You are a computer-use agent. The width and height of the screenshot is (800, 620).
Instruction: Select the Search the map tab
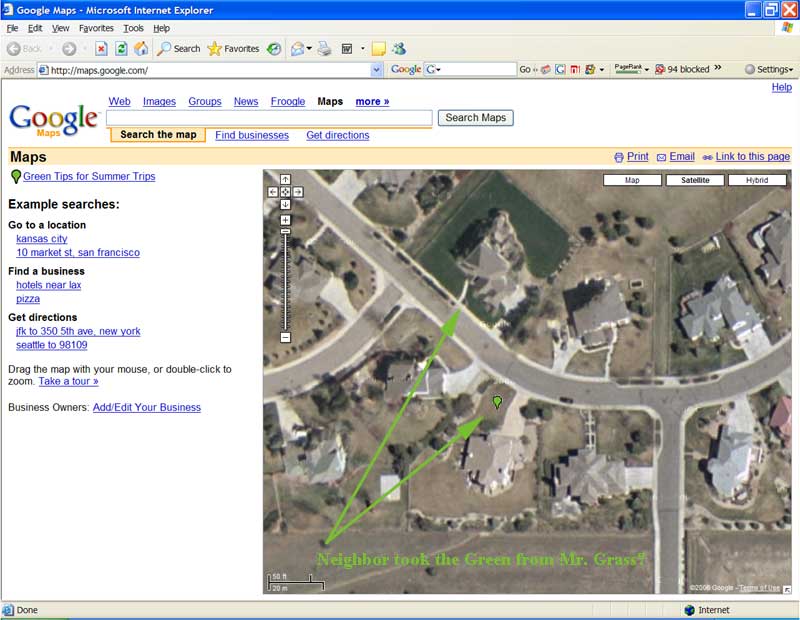(158, 135)
